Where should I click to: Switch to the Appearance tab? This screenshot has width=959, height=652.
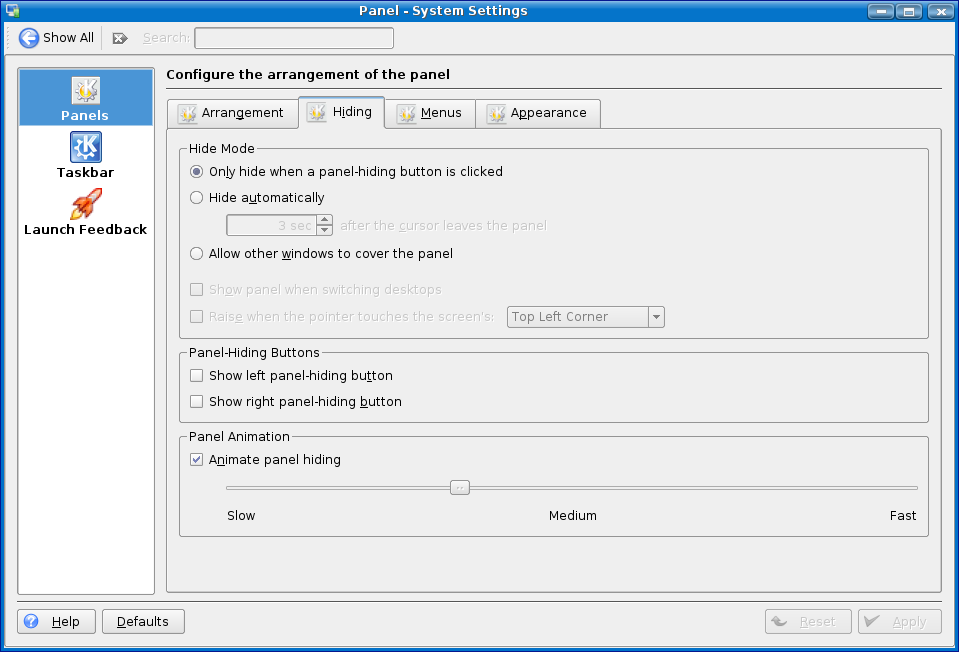(x=538, y=113)
